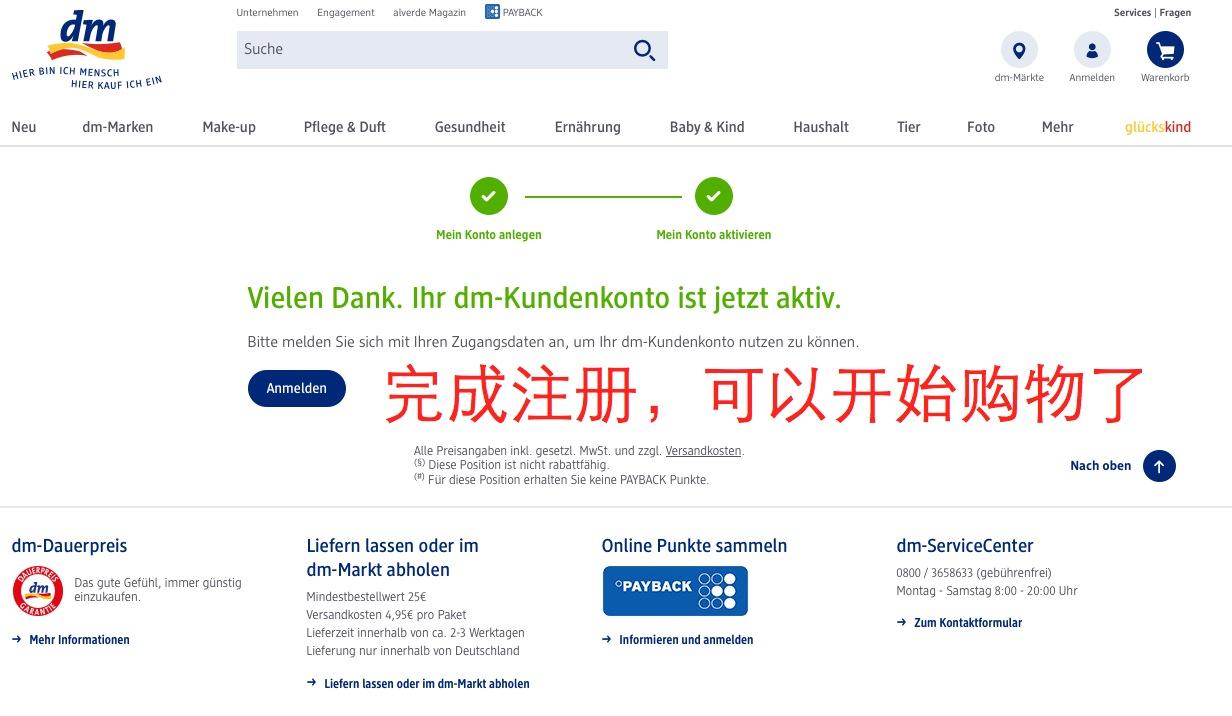Click the search magnifier icon
Screen dimensions: 1232x716
point(645,50)
